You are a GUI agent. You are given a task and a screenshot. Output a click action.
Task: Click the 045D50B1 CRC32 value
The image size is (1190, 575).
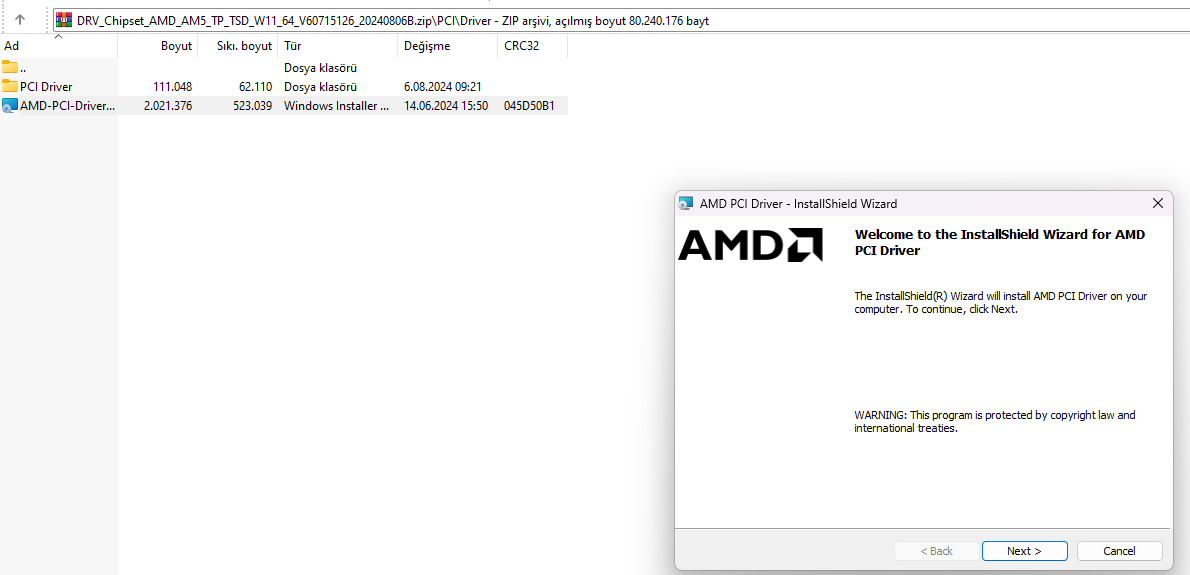[x=529, y=105]
